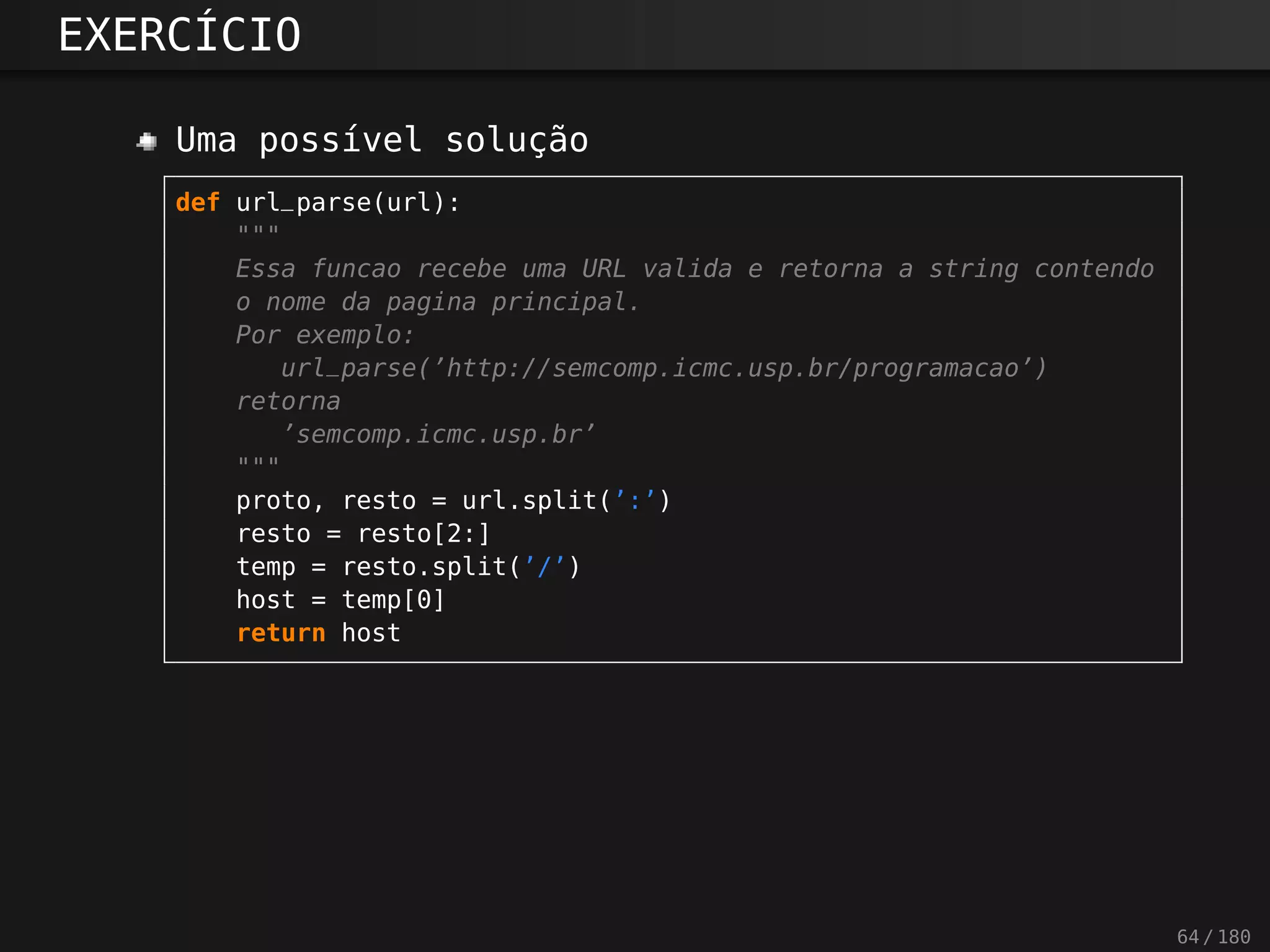Select the text 'Uma possível solução'
This screenshot has width=1270, height=952.
(382, 140)
